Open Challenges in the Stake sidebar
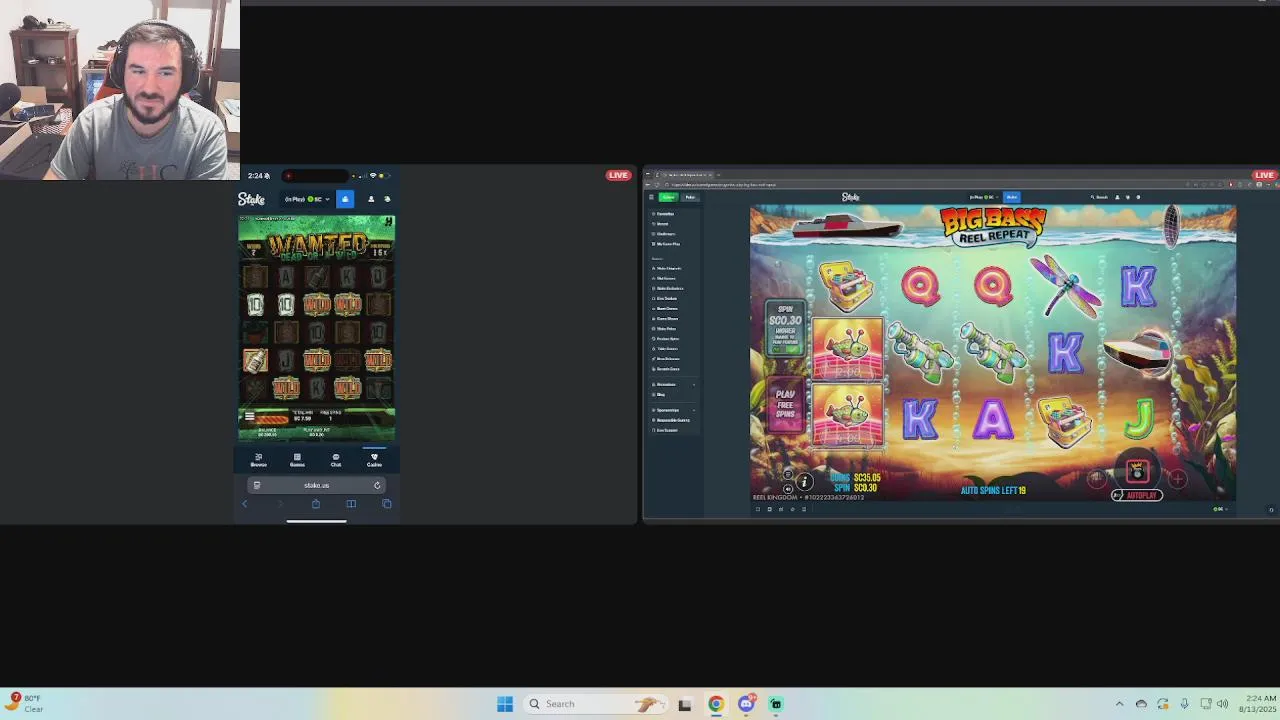Image resolution: width=1280 pixels, height=720 pixels. 665,234
